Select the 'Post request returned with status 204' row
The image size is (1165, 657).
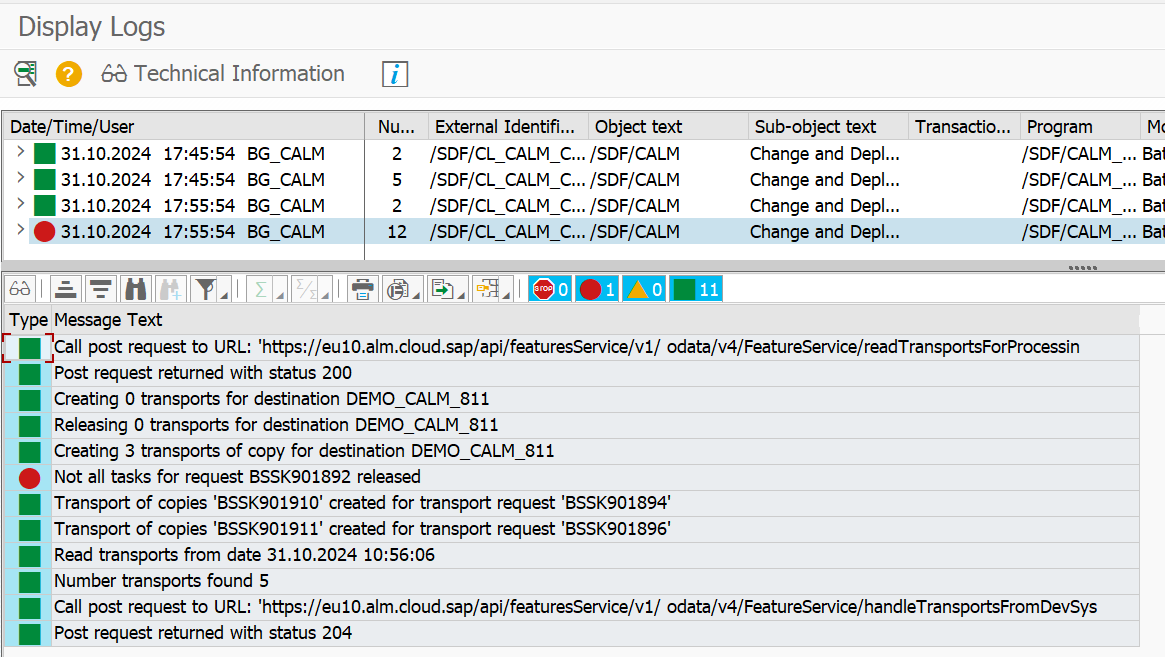click(203, 633)
